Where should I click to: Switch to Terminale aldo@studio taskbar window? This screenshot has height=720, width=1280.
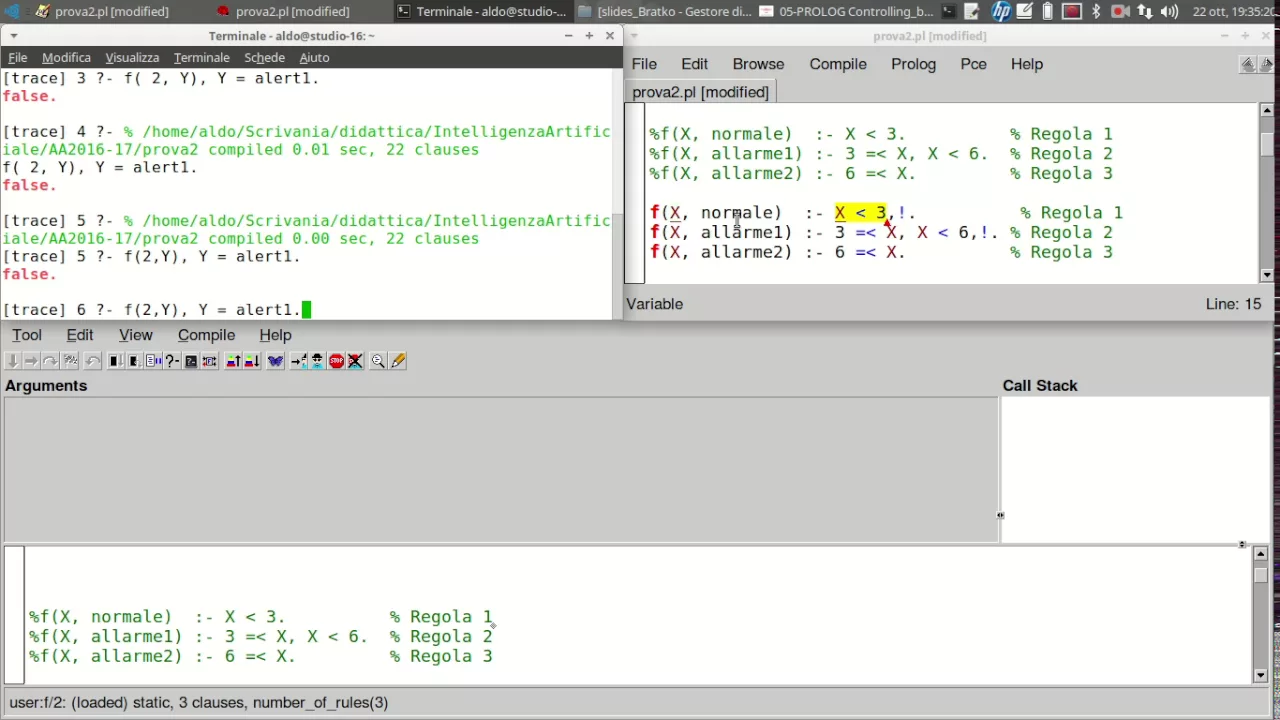point(480,12)
